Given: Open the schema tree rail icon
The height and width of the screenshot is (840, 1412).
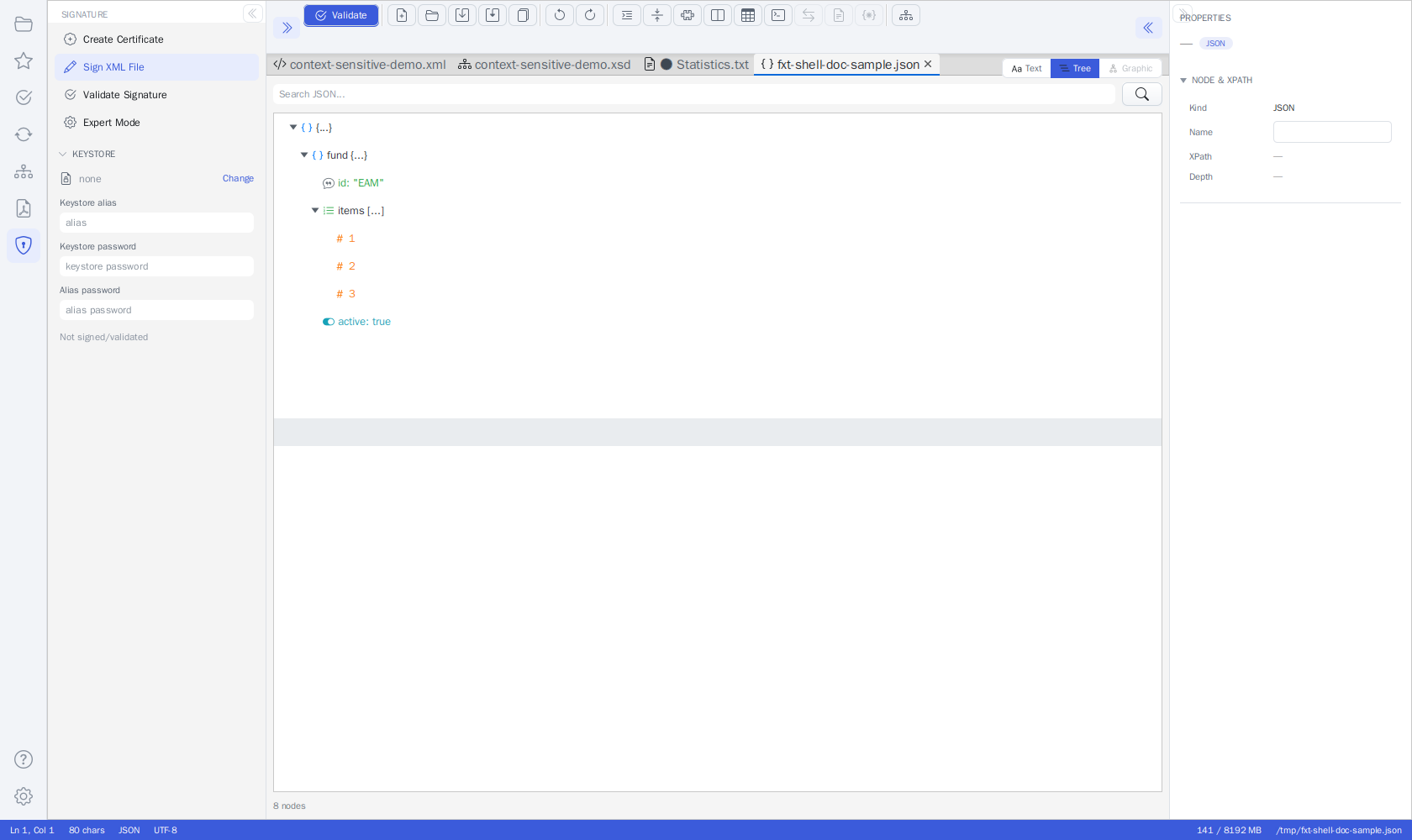Looking at the screenshot, I should tap(24, 171).
